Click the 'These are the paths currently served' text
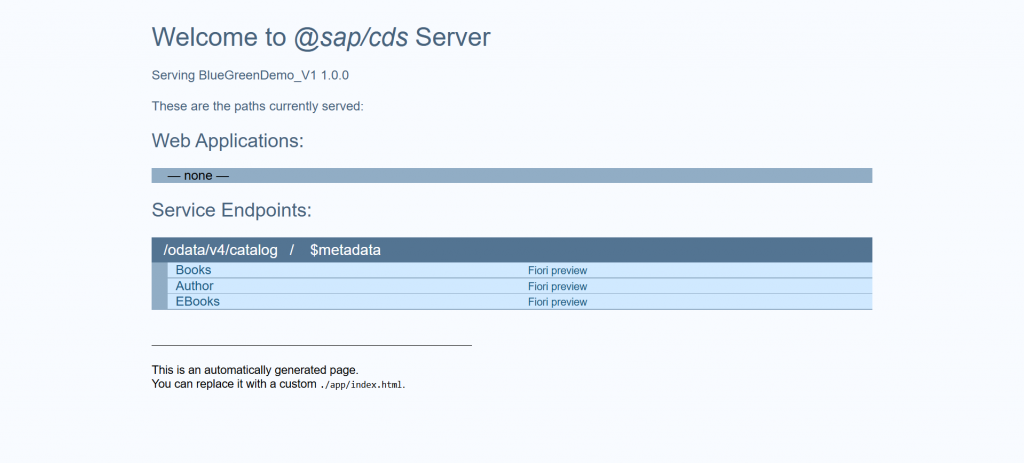This screenshot has width=1024, height=463. tap(258, 106)
